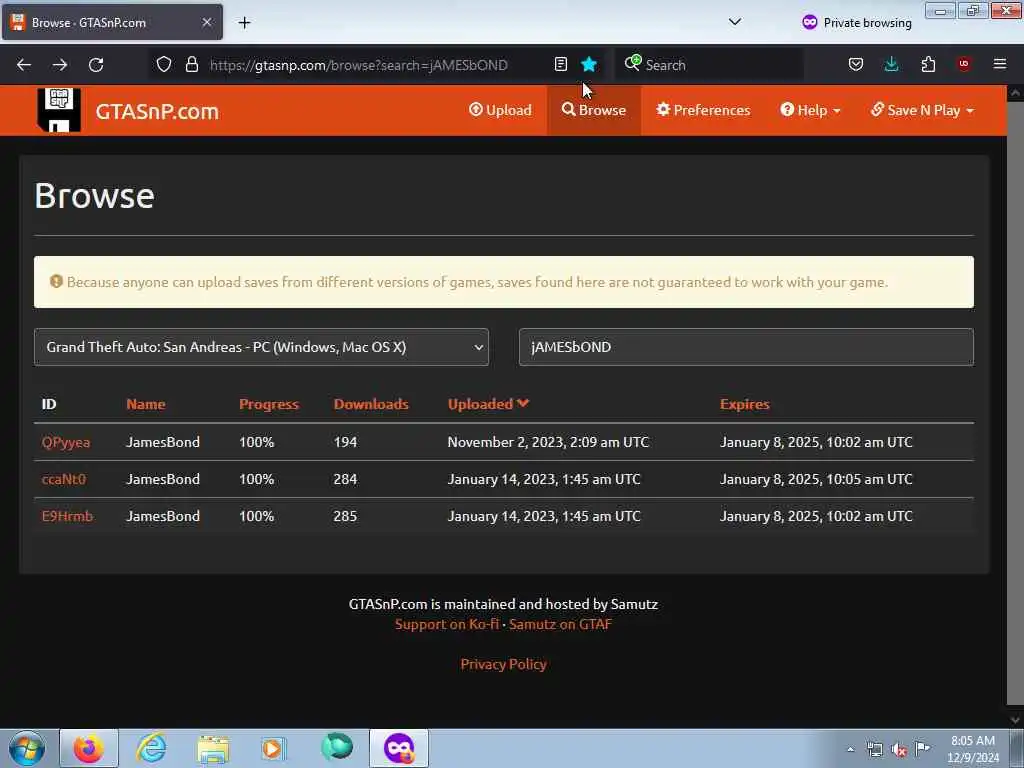Open save QPyyea
The height and width of the screenshot is (768, 1024).
pyautogui.click(x=66, y=442)
